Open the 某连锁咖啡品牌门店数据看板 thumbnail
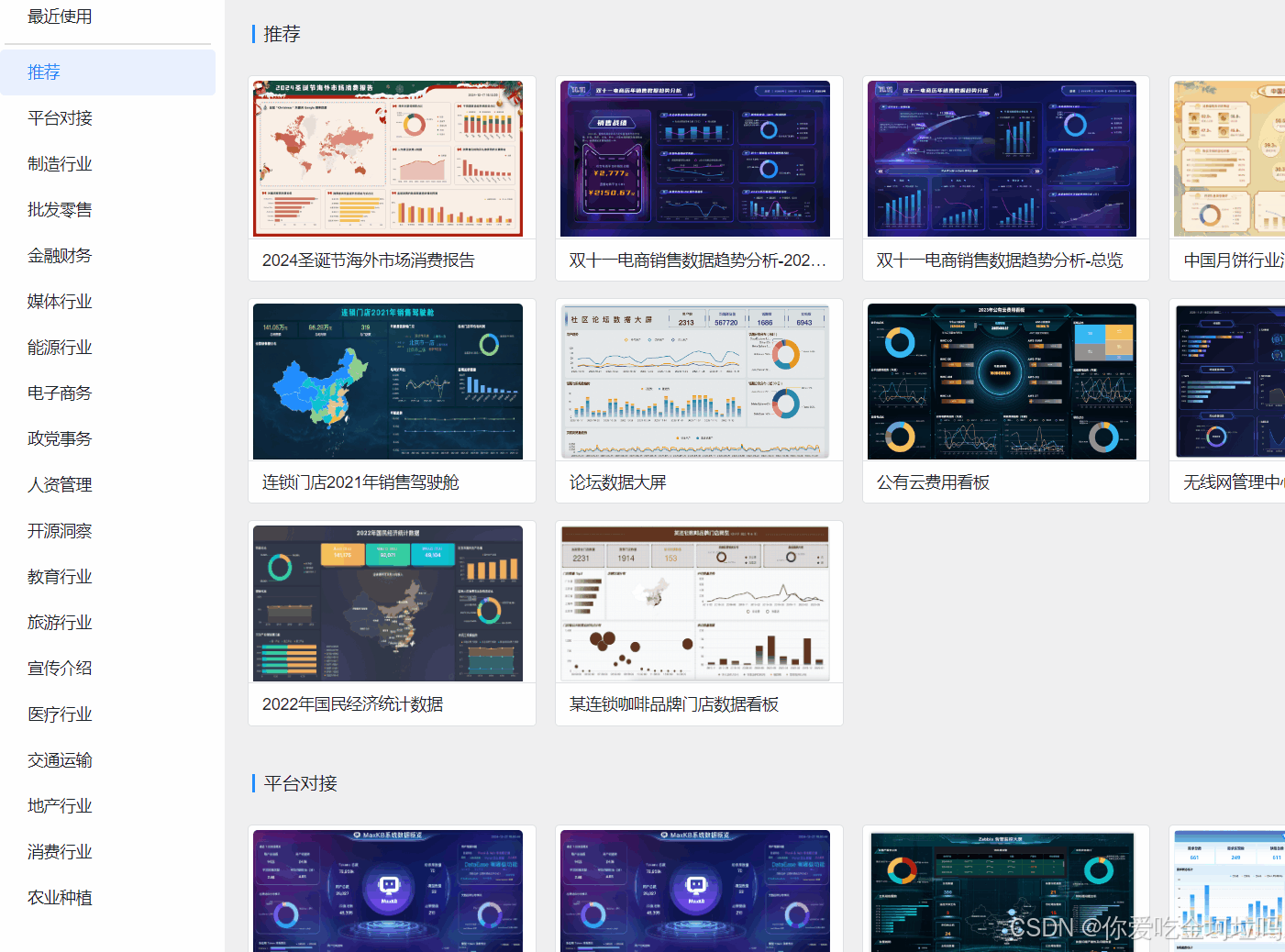Viewport: 1285px width, 952px height. pyautogui.click(x=695, y=603)
